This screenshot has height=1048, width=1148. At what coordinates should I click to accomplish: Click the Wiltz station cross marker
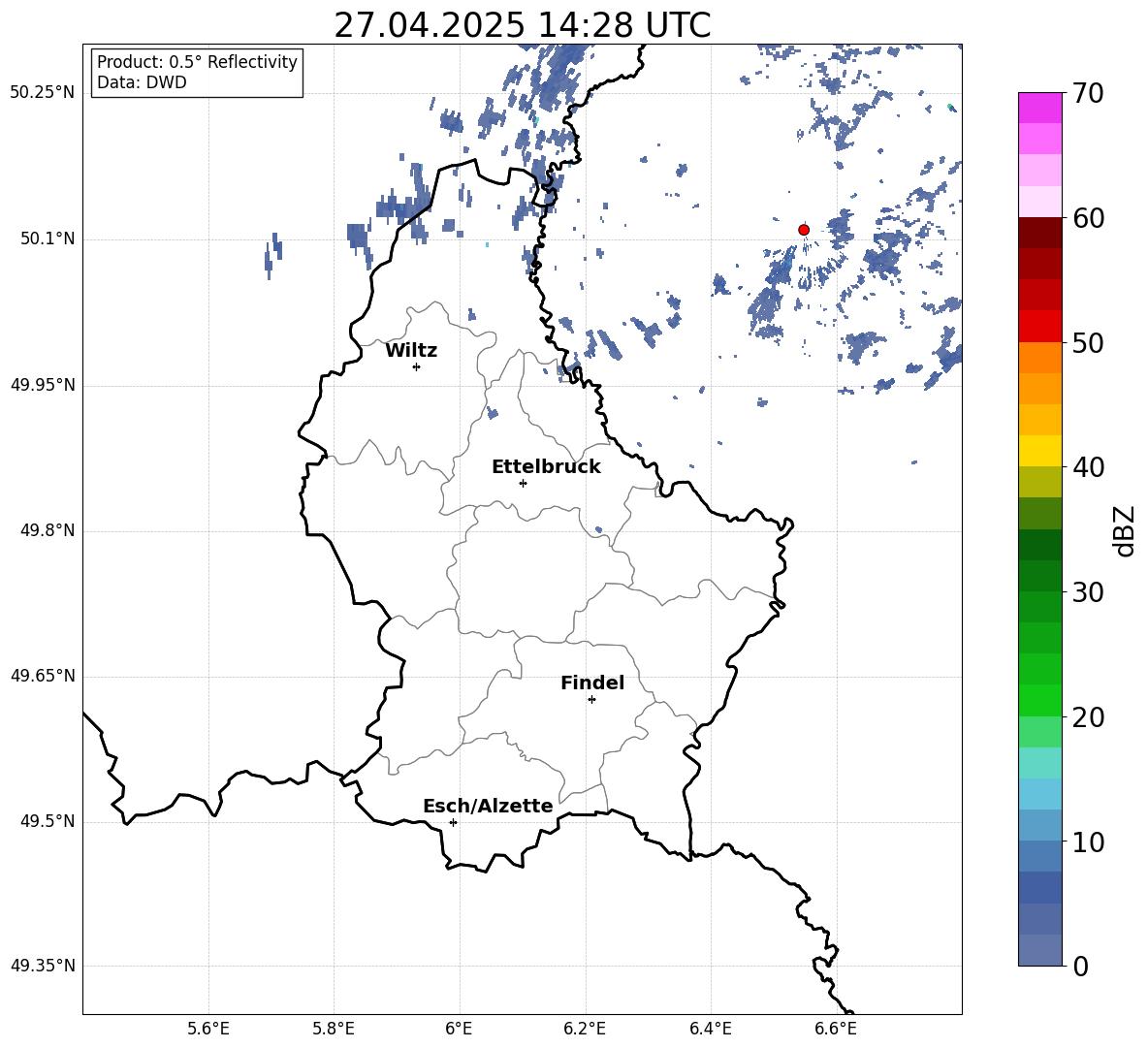(x=417, y=366)
